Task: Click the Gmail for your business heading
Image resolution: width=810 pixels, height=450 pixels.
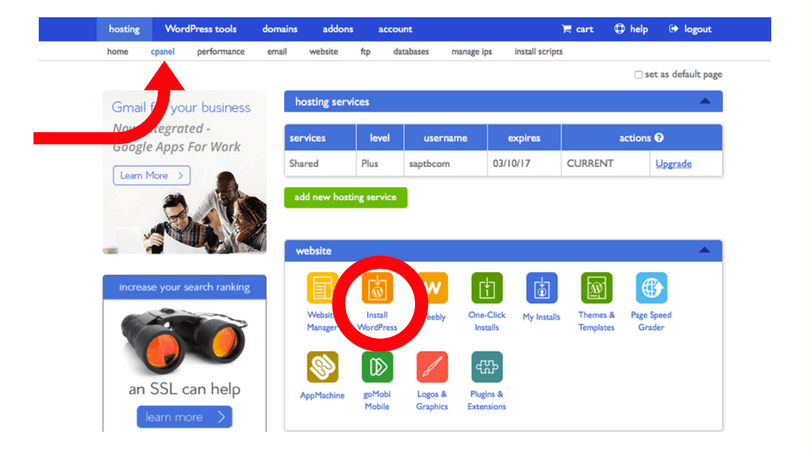Action: (x=181, y=107)
